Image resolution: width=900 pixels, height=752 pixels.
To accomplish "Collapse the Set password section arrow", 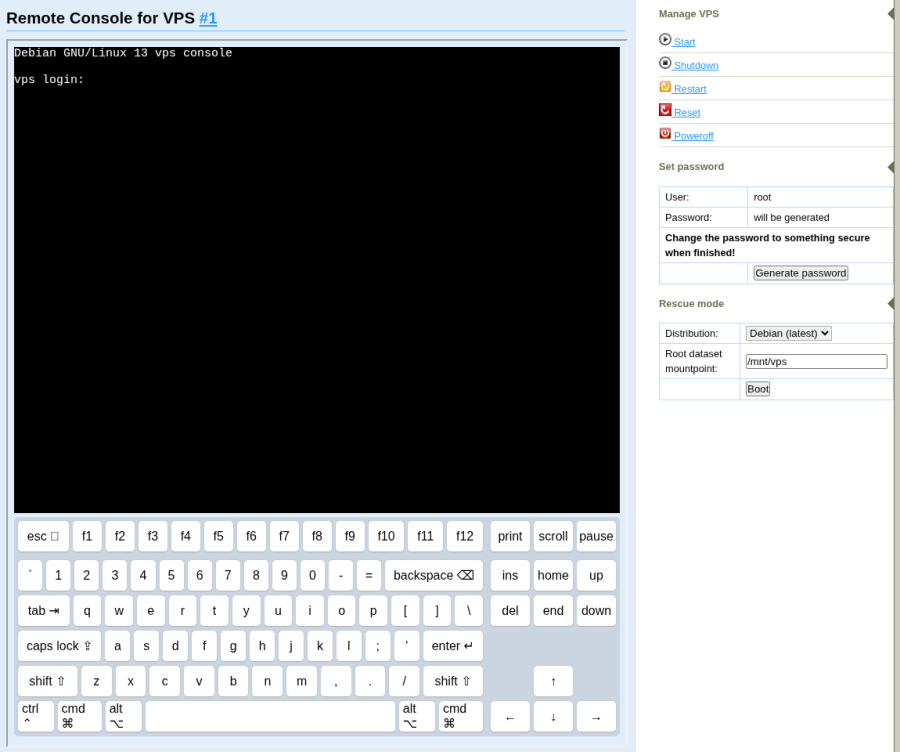I will (891, 167).
